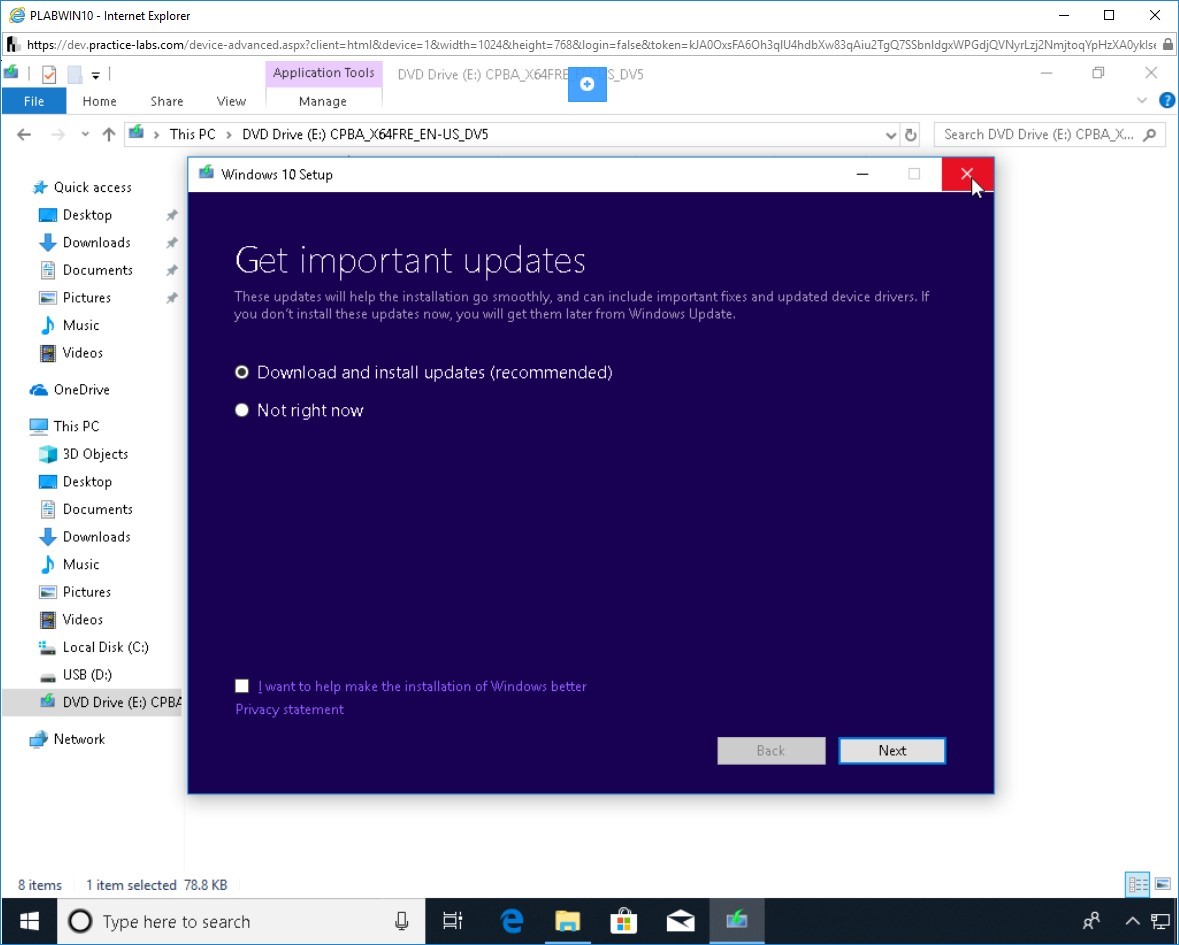Open Customize Quick Access Toolbar dropdown
1179x945 pixels.
pyautogui.click(x=95, y=75)
